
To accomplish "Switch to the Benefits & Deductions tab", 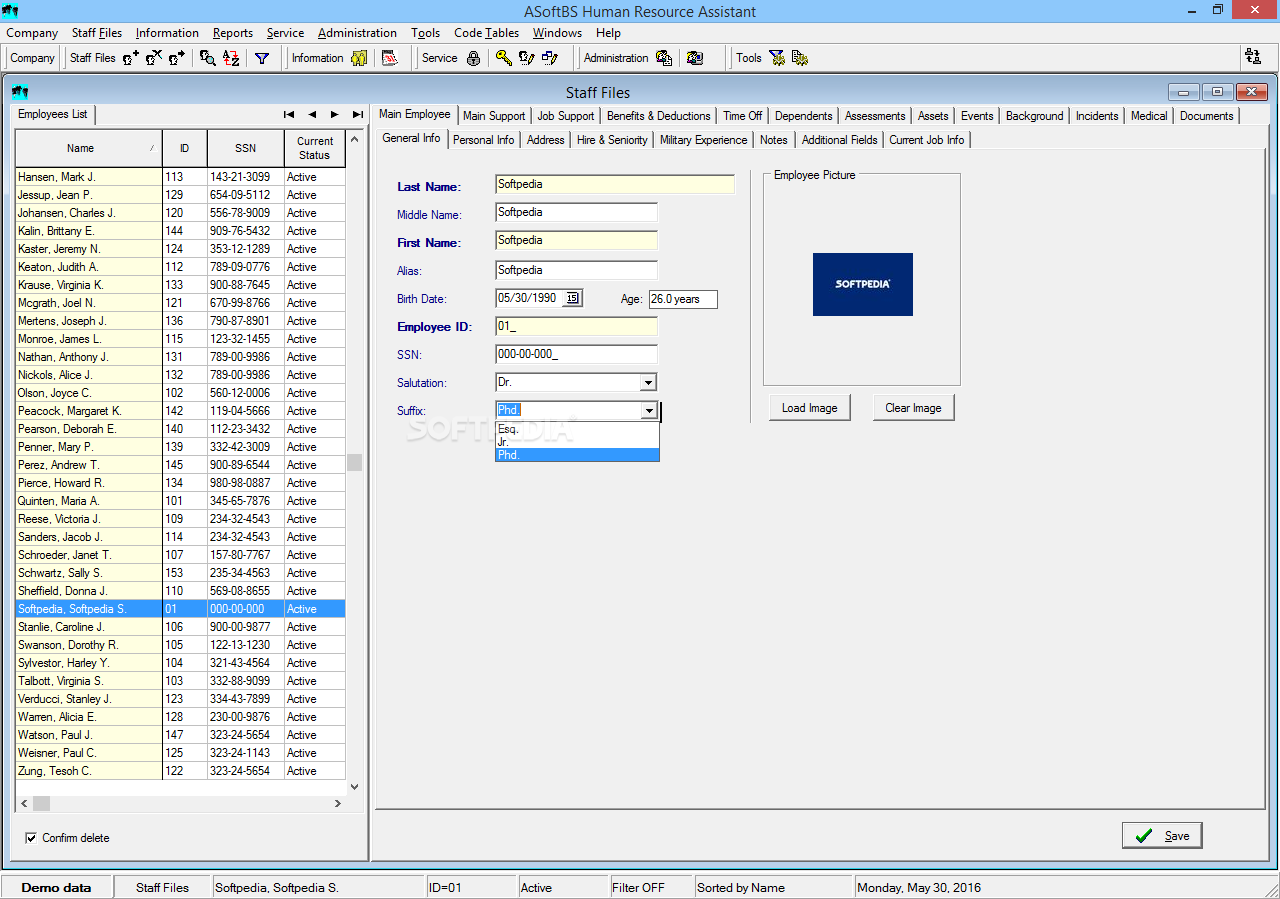I will coord(658,116).
